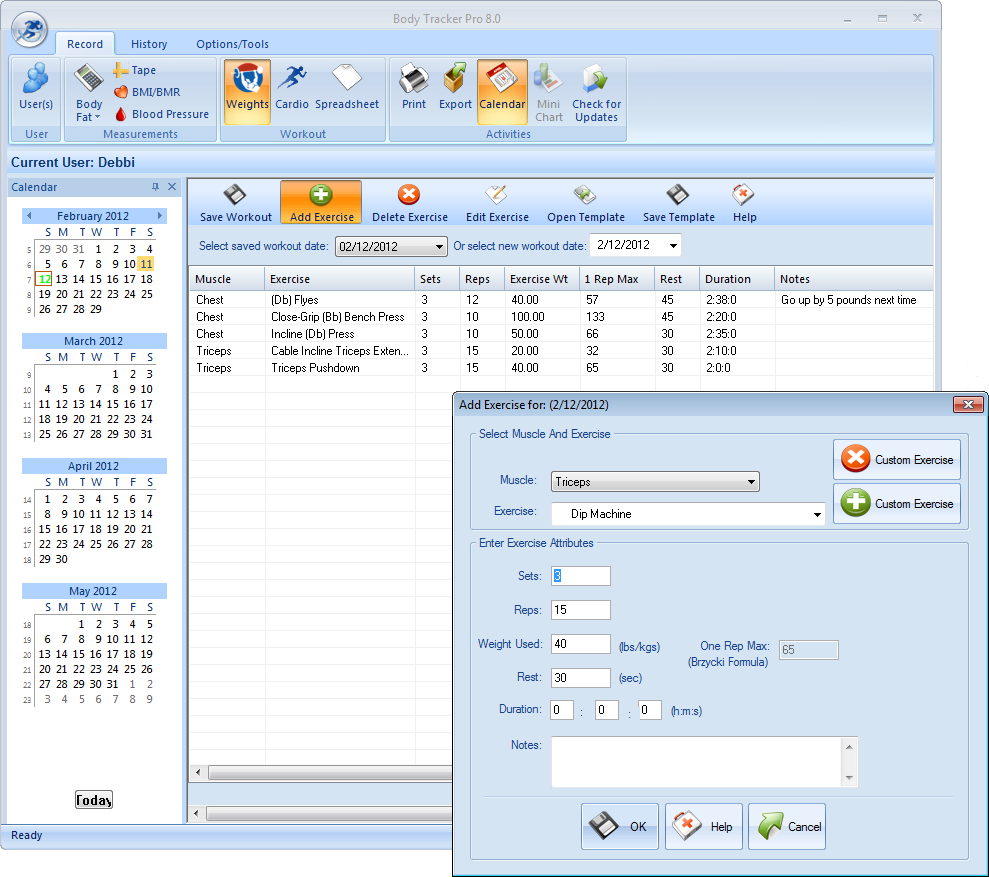Open the new workout date picker

coord(674,245)
